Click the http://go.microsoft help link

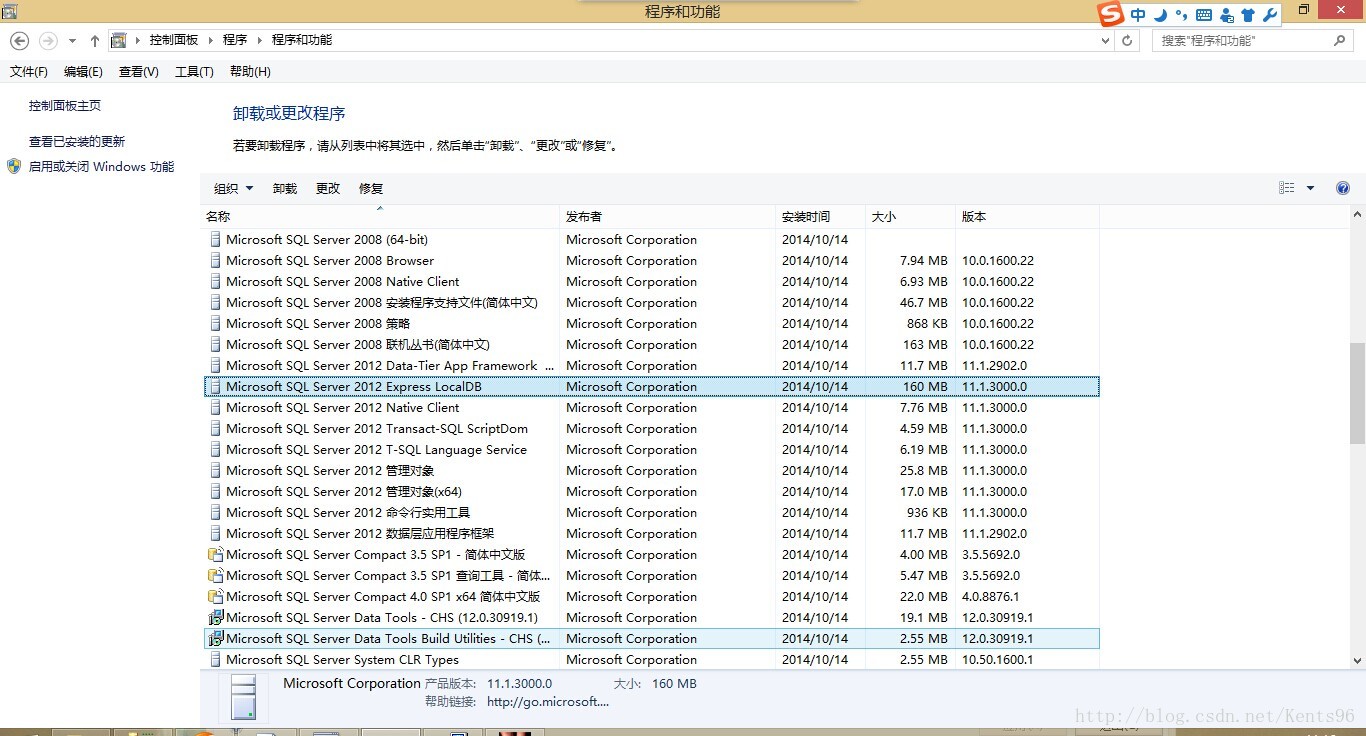pos(548,702)
